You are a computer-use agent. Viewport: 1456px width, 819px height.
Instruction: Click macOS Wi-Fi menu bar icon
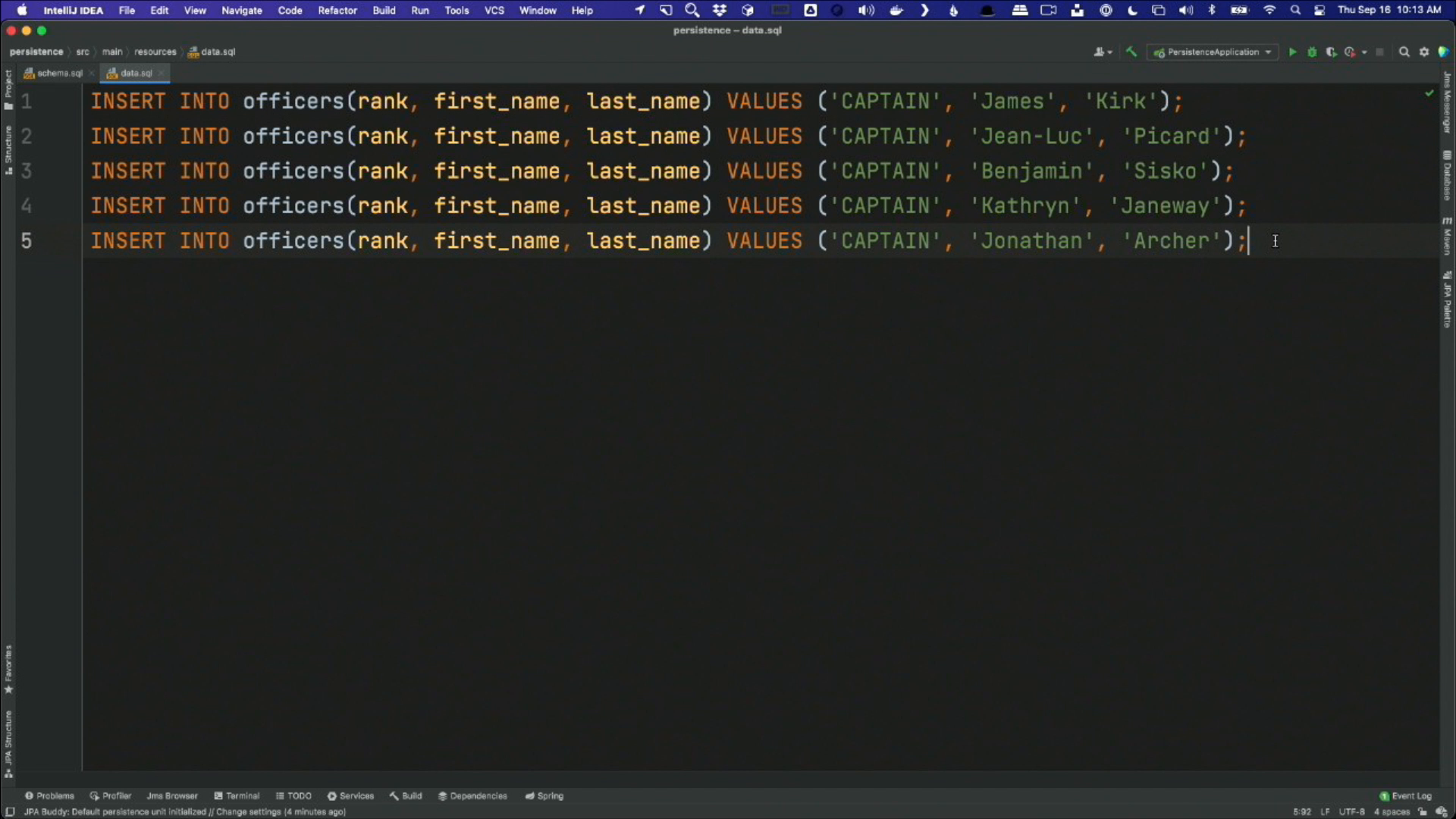click(x=1269, y=10)
